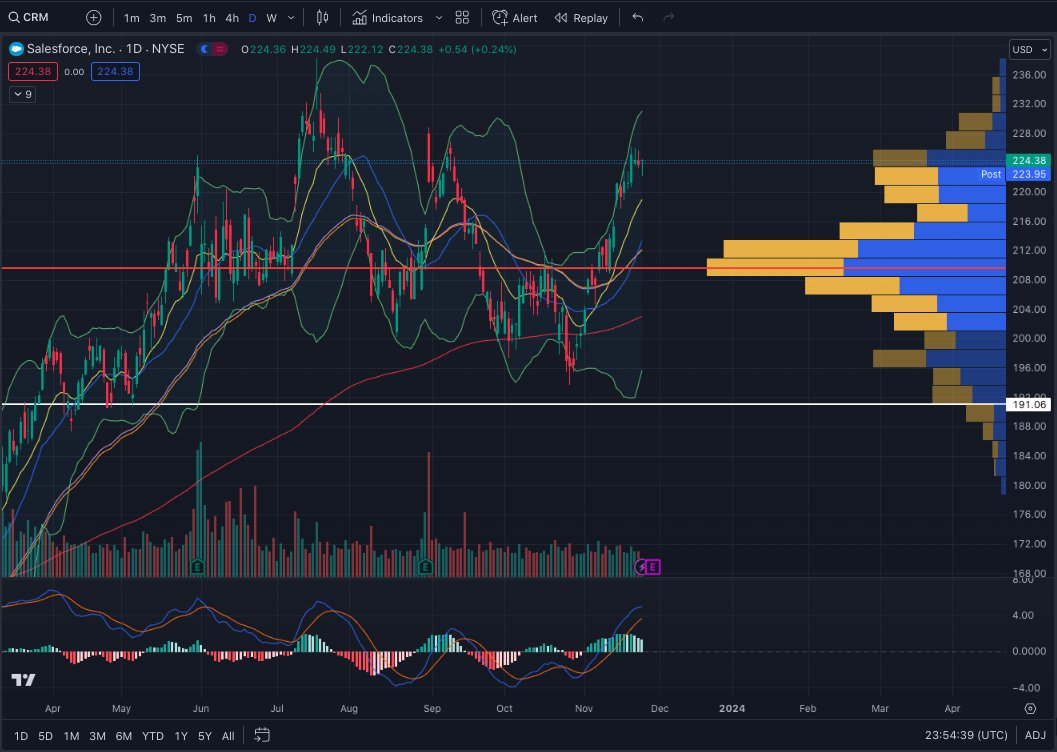This screenshot has height=752, width=1057.
Task: Set the range to 1M
Action: [x=71, y=736]
